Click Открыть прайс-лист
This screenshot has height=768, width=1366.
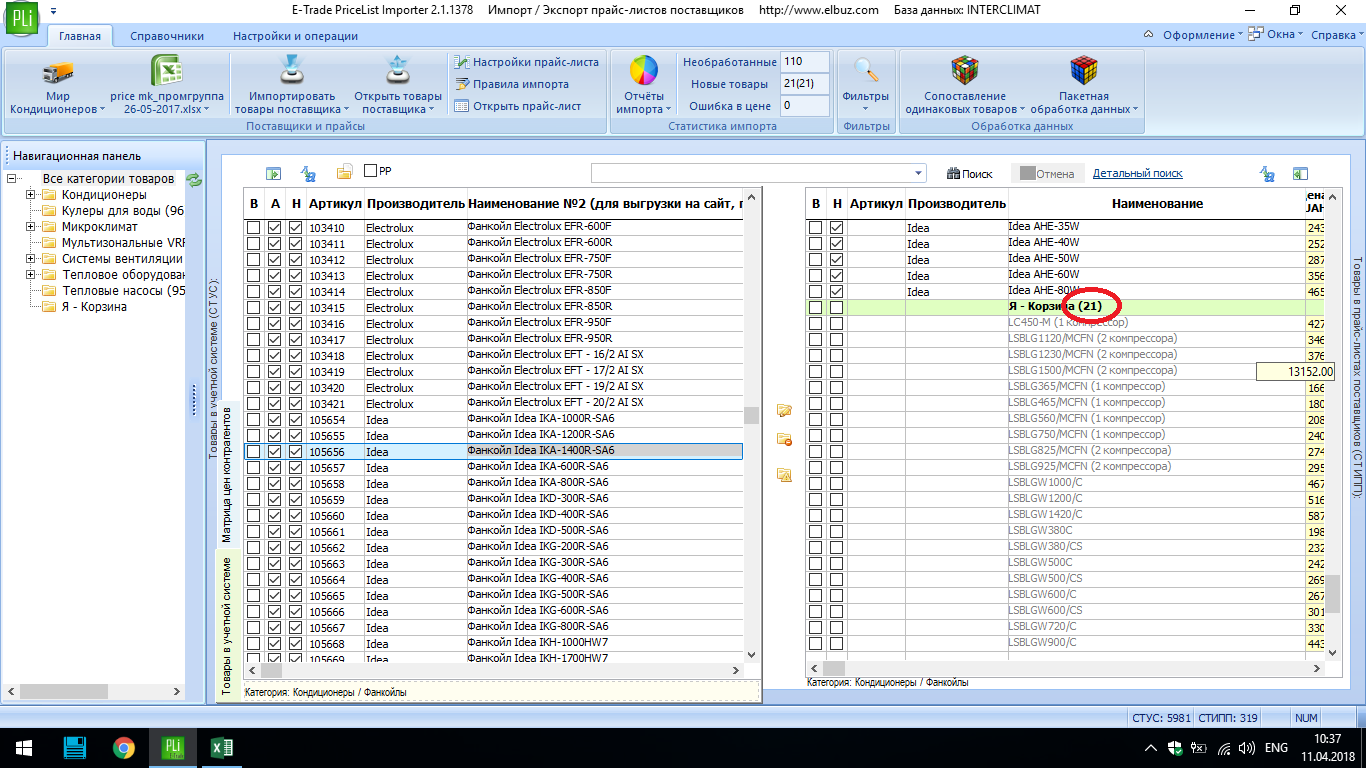[517, 106]
